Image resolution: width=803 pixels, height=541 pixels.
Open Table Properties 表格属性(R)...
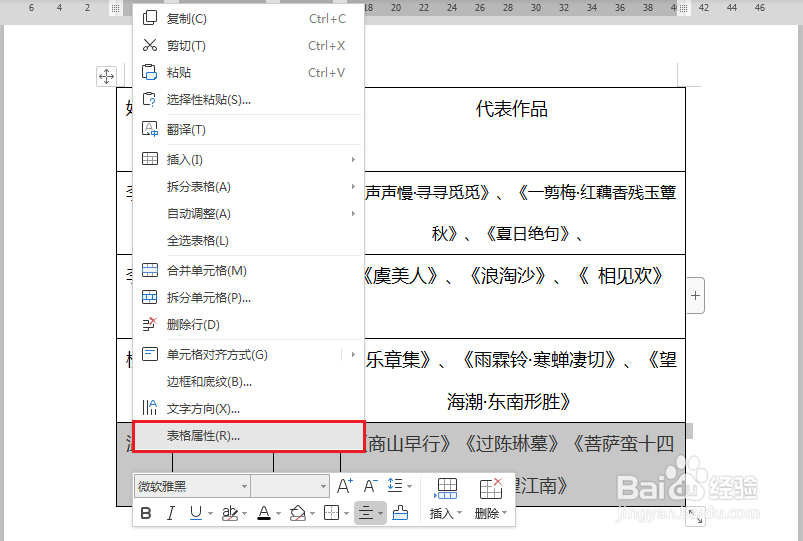click(x=248, y=436)
